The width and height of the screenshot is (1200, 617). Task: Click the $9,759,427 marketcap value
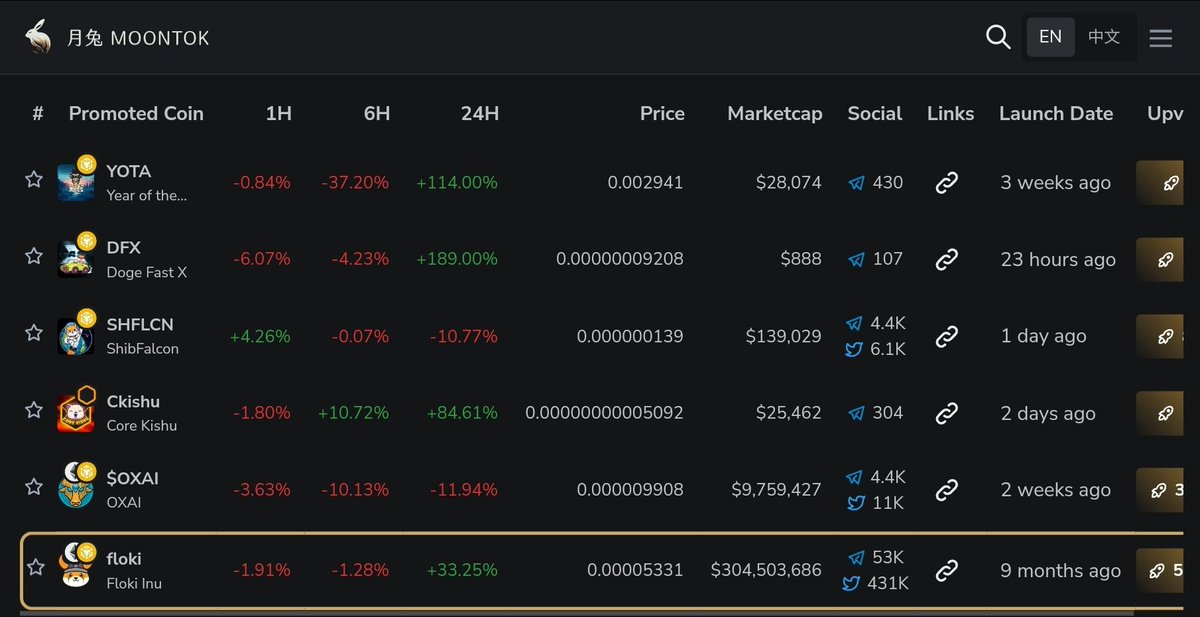coord(776,490)
